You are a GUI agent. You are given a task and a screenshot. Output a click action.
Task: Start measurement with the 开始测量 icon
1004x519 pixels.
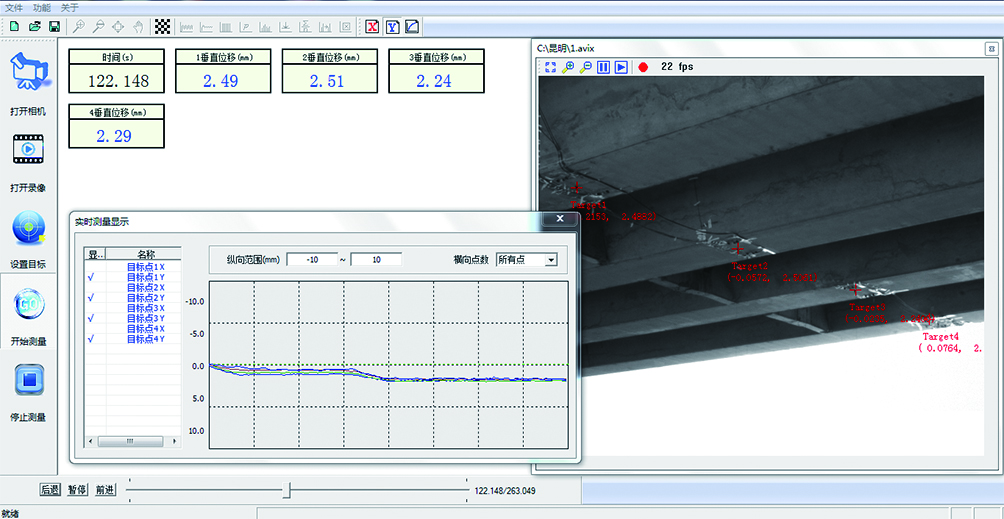click(29, 305)
